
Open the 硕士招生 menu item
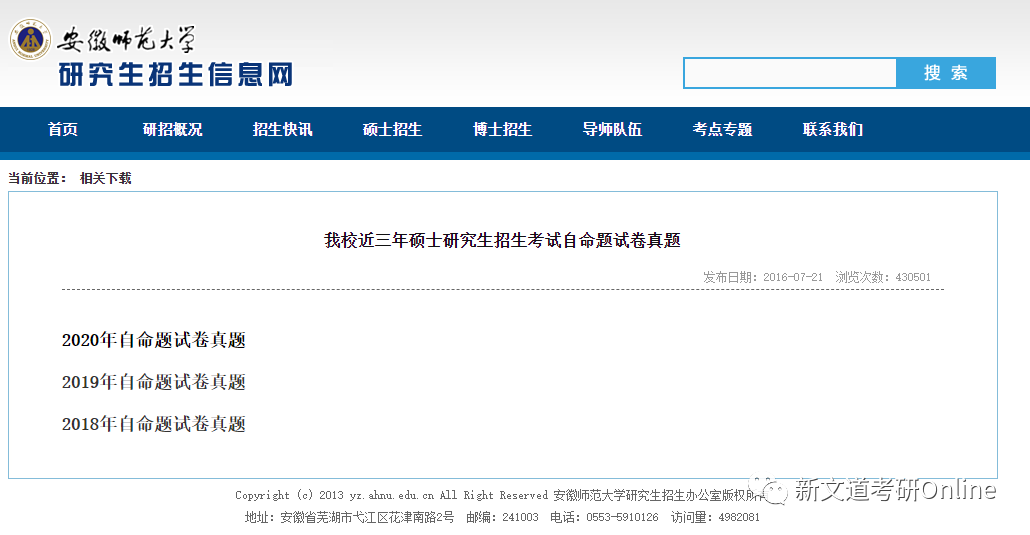click(392, 129)
